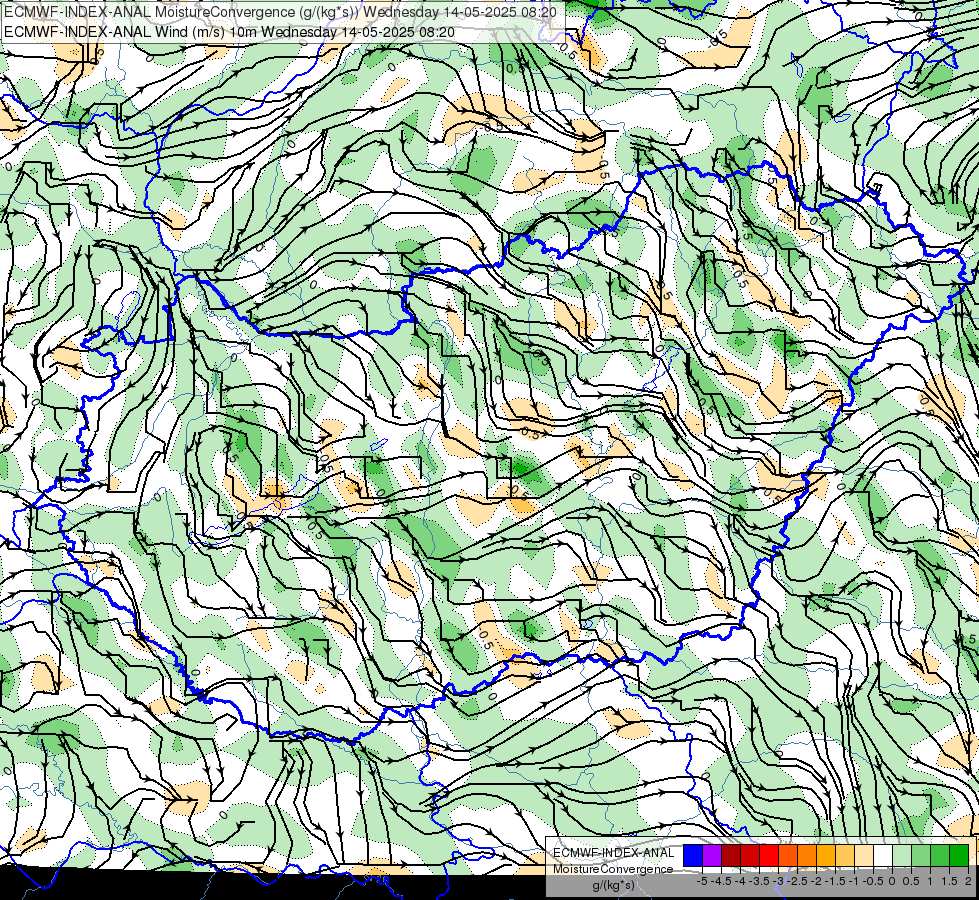Click the MoistureConvergence label in the legend
Viewport: 979px width, 900px height.
point(613,869)
